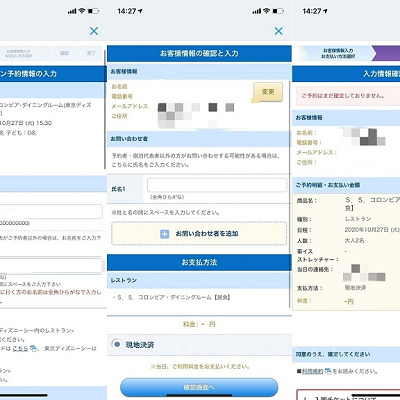Tap the お問い合わせ者を追加 label text
The image size is (400, 400).
pyautogui.click(x=207, y=234)
